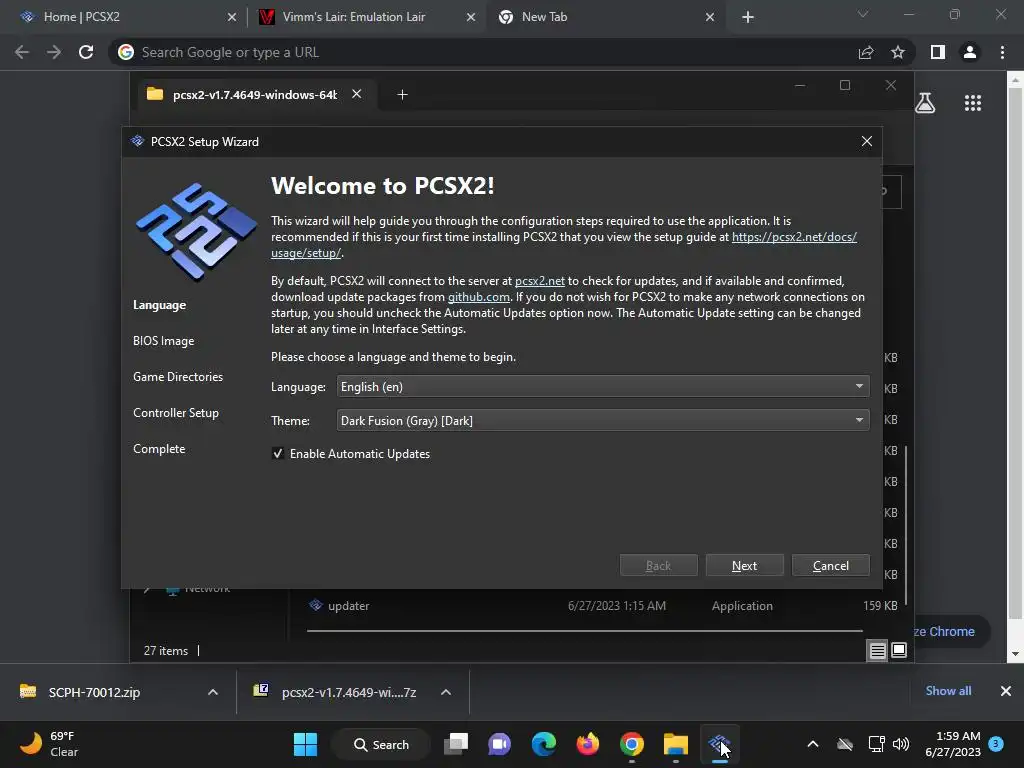Open Chrome three-dot menu
Viewport: 1024px width, 768px height.
(1002, 52)
